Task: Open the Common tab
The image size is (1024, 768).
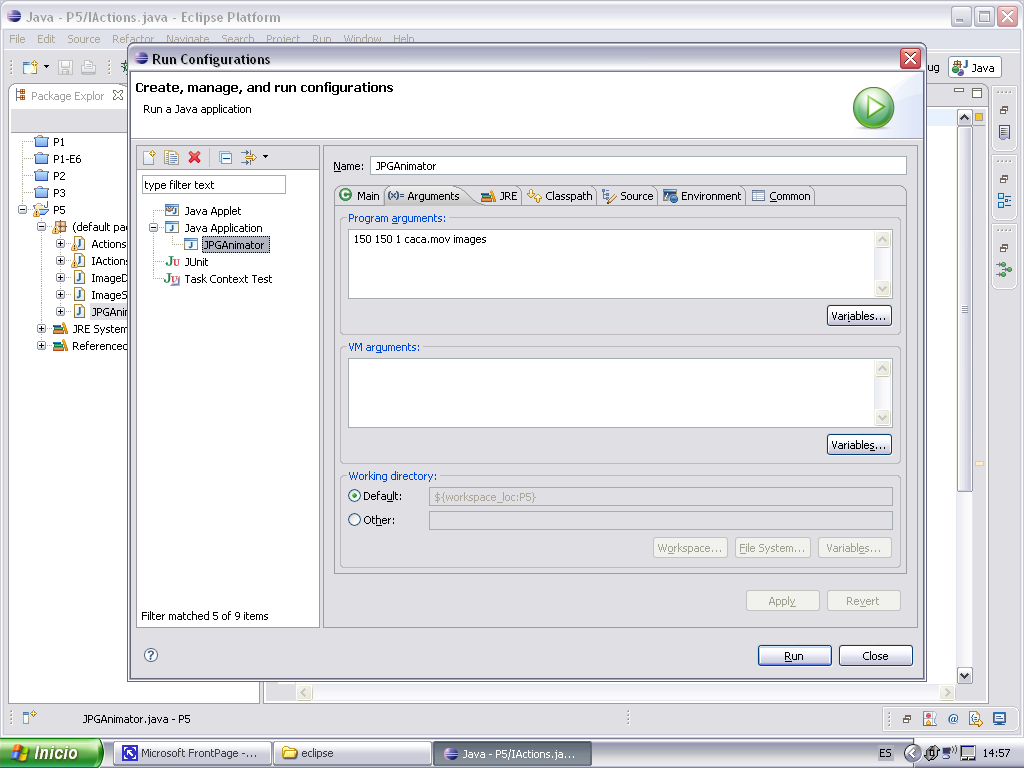Action: 781,196
